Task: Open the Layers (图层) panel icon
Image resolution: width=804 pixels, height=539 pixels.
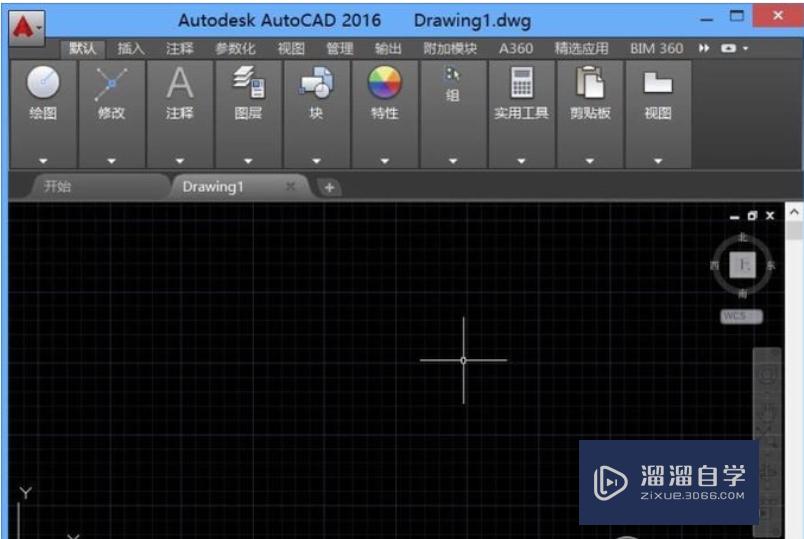Action: (249, 82)
